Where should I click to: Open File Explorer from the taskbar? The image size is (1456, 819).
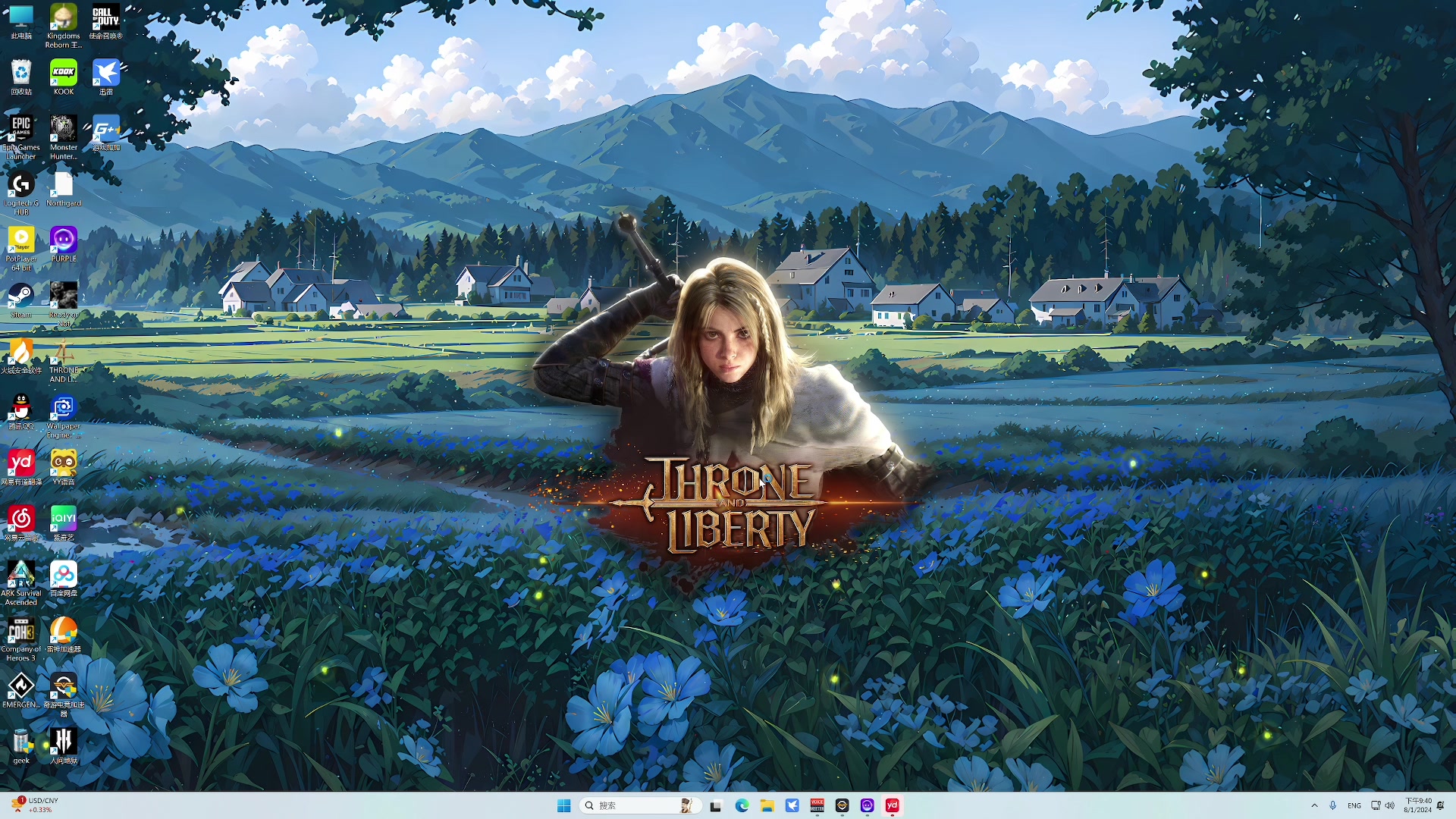point(767,805)
